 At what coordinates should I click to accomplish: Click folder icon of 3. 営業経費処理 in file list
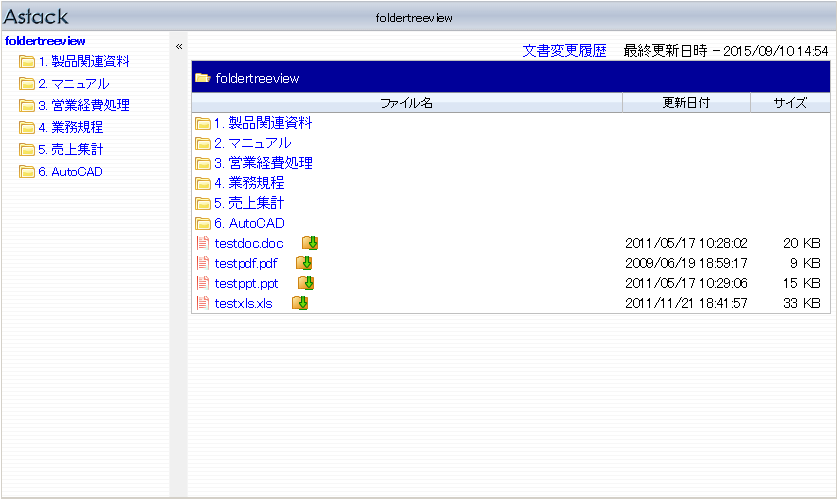coord(203,163)
